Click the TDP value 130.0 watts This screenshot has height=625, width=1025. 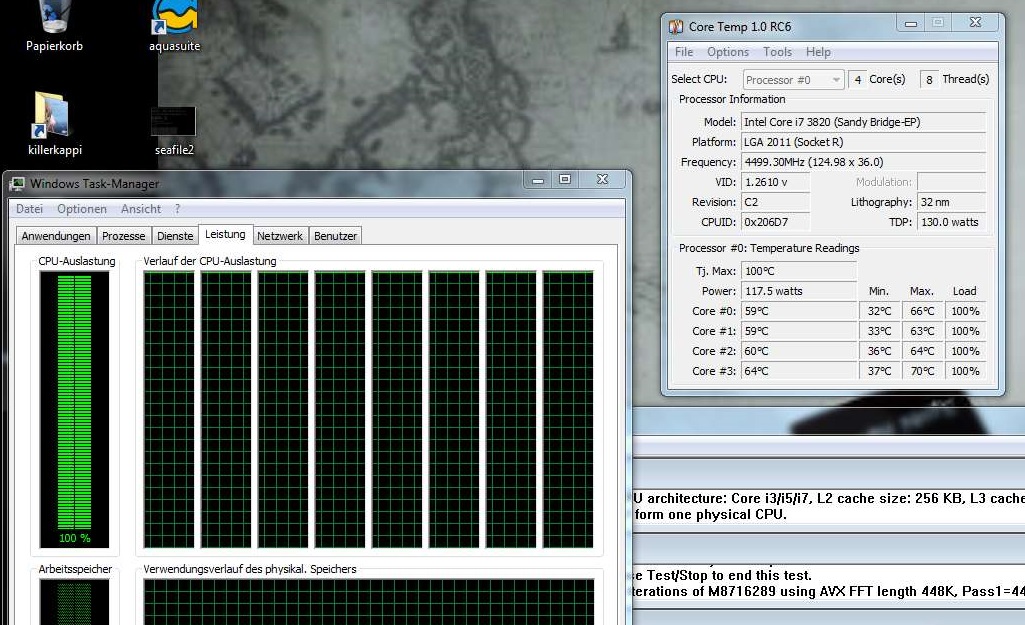click(x=951, y=222)
